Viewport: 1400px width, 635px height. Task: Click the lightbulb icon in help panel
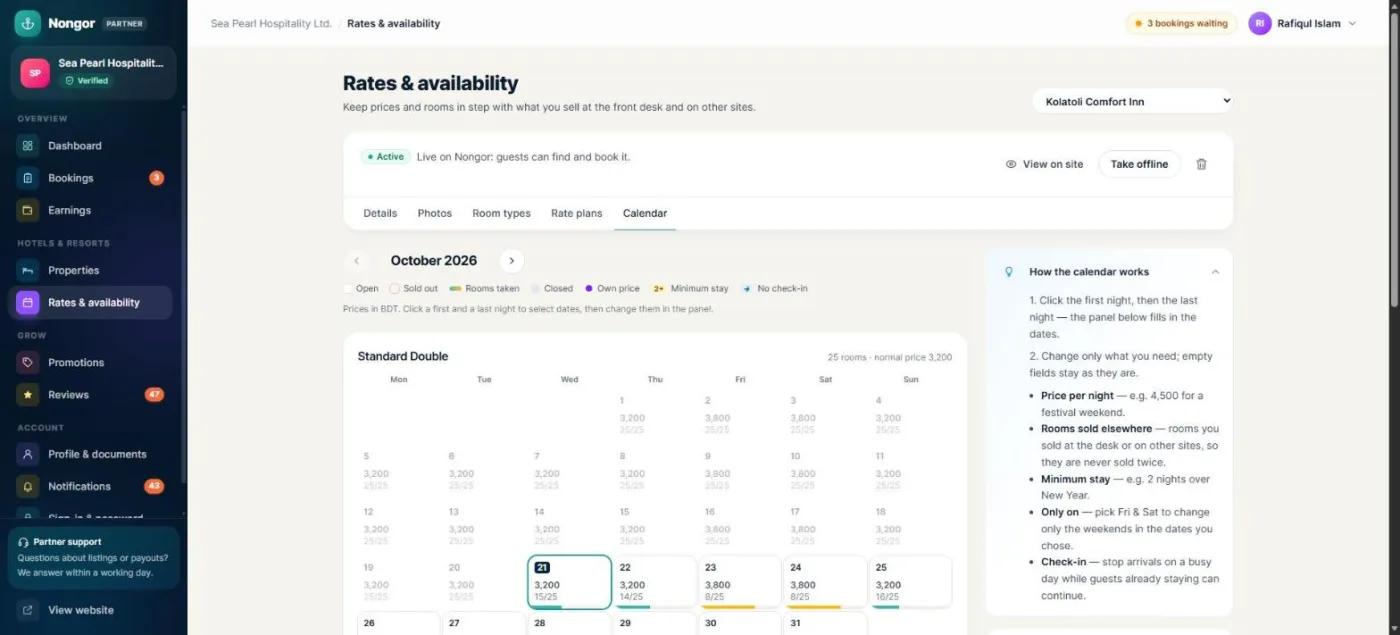1009,272
